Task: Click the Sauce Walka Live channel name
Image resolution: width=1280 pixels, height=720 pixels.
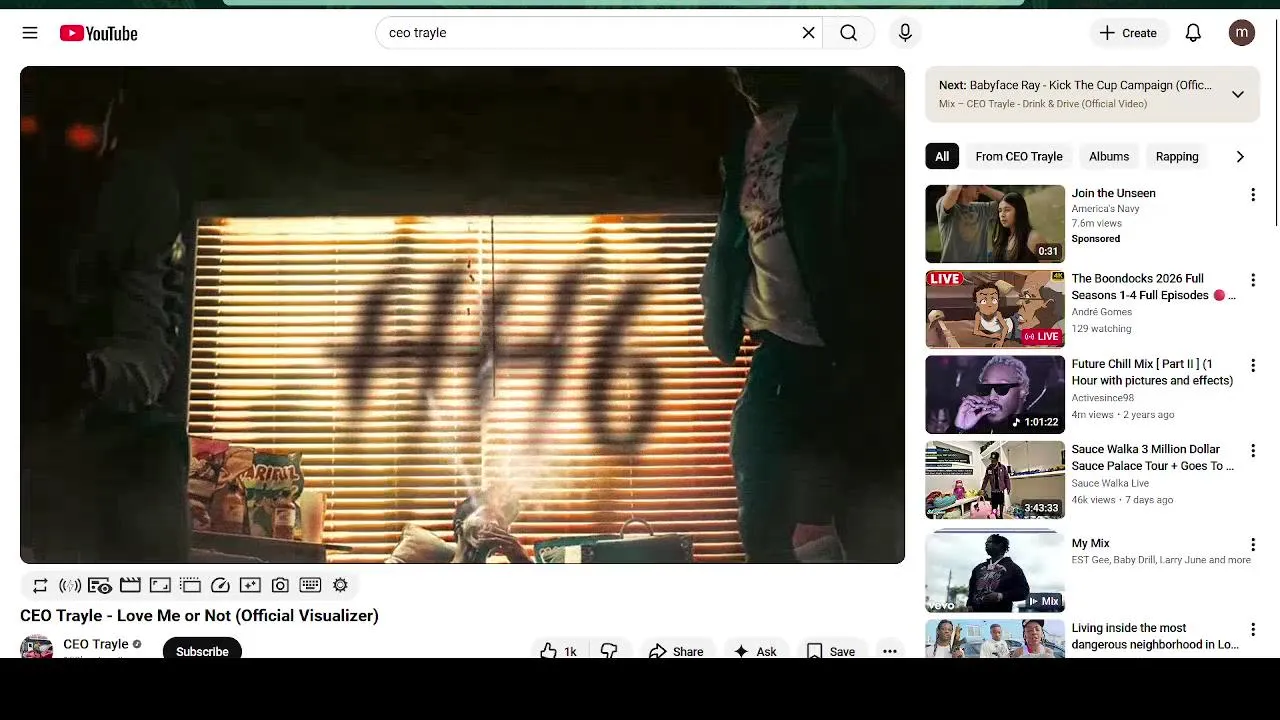Action: [x=1110, y=483]
